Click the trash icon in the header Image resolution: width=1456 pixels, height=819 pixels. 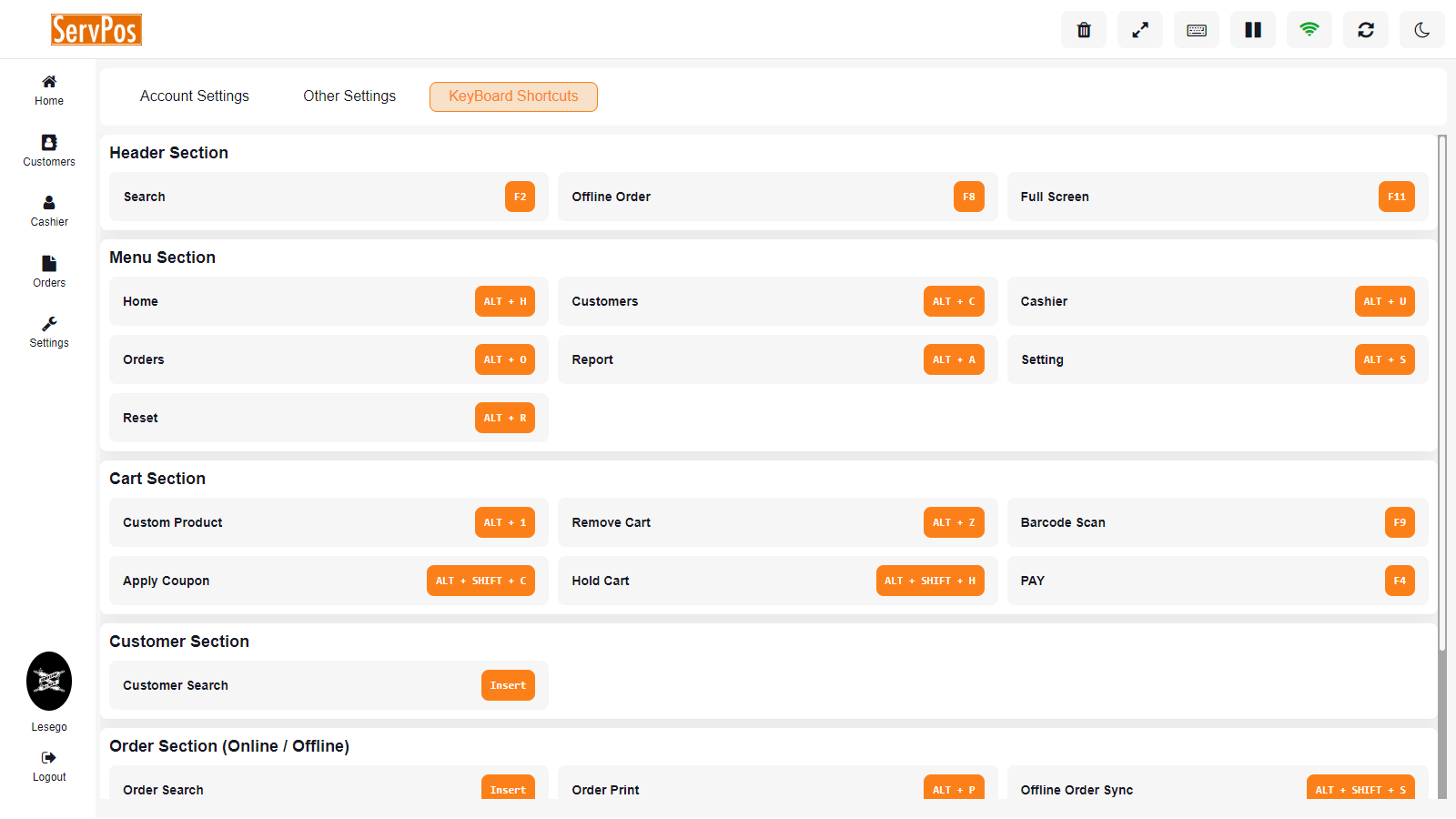point(1084,30)
